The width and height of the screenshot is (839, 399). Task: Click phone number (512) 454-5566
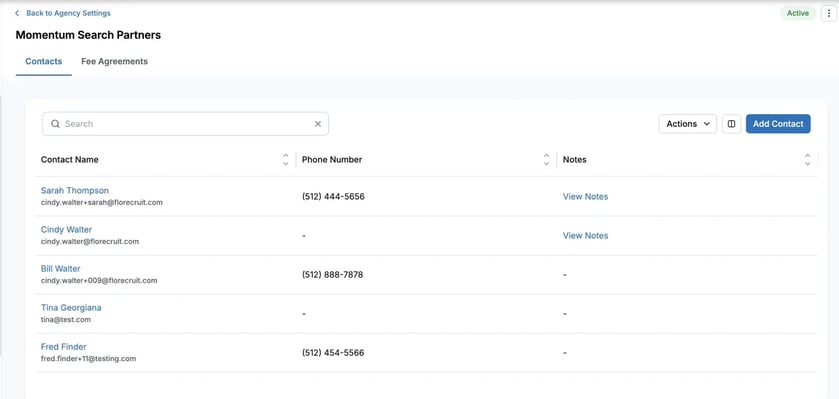pyautogui.click(x=333, y=353)
